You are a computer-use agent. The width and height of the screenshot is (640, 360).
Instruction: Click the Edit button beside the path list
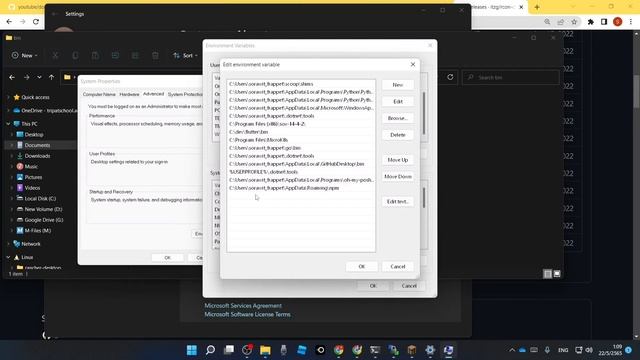tap(398, 102)
